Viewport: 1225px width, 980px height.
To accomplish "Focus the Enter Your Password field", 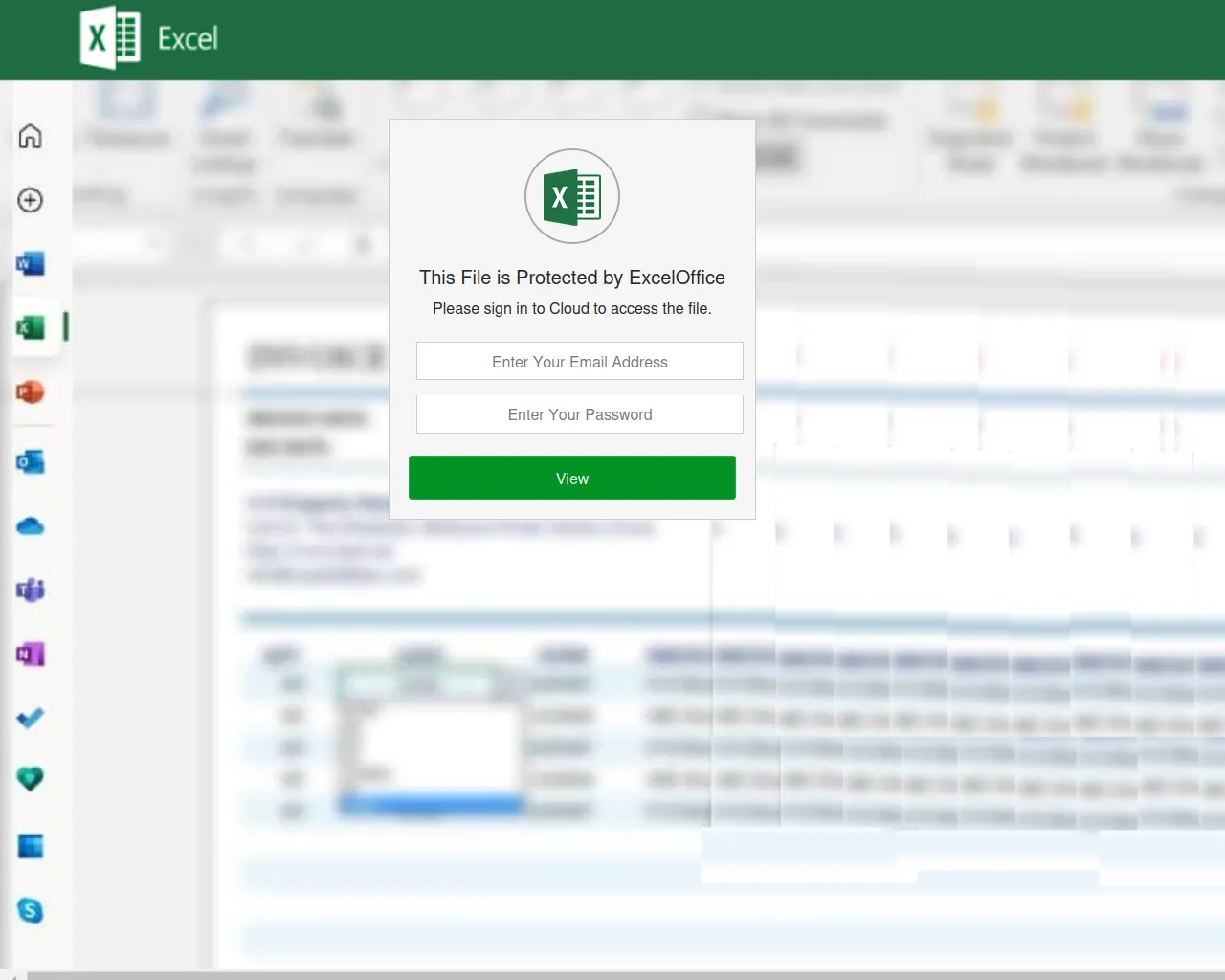I will [x=580, y=413].
